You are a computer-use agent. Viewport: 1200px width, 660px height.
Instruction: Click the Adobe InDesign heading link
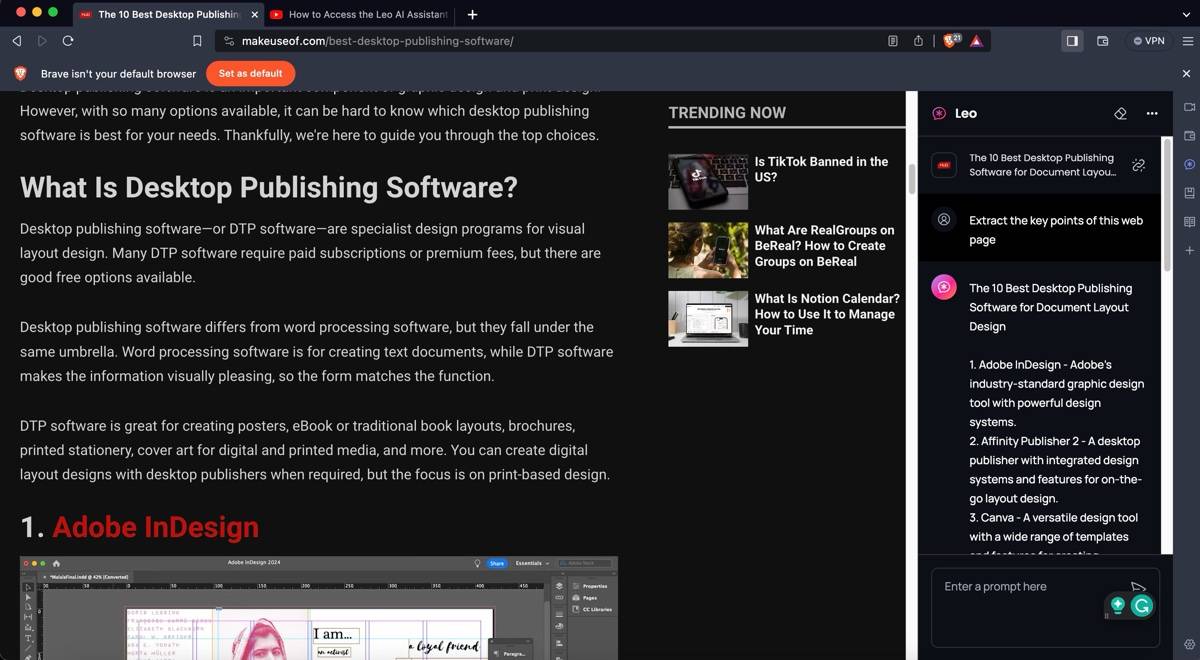[x=155, y=527]
